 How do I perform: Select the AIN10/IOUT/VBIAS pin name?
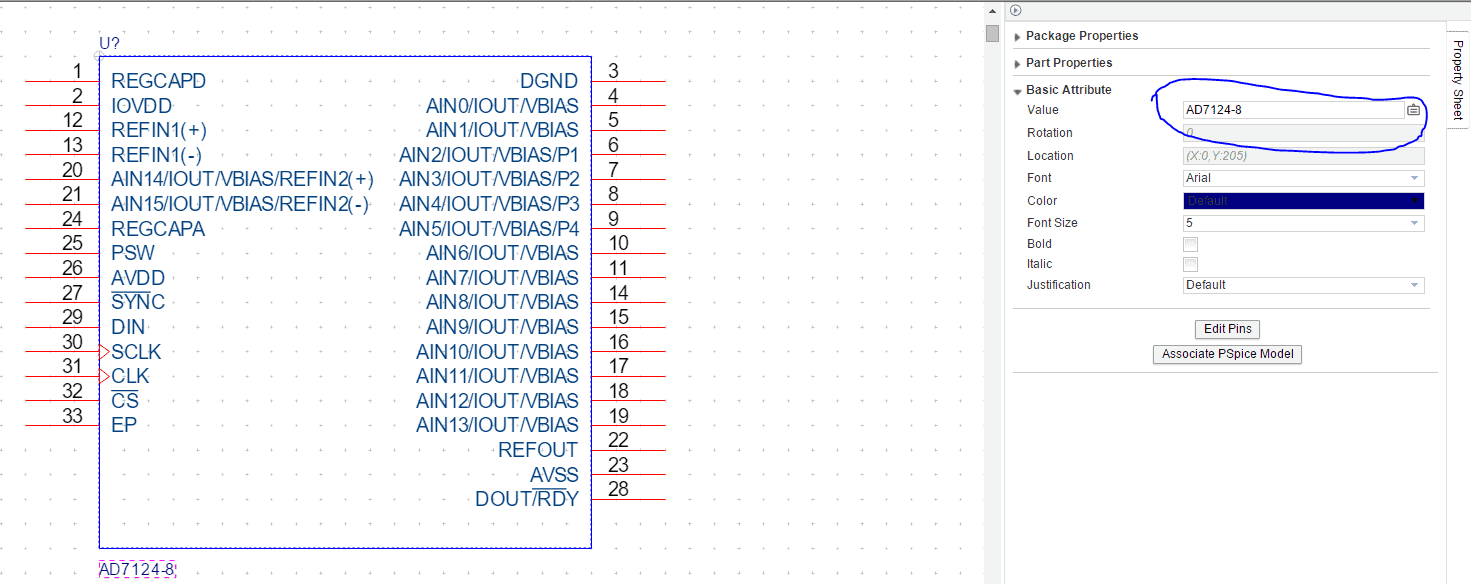coord(497,352)
